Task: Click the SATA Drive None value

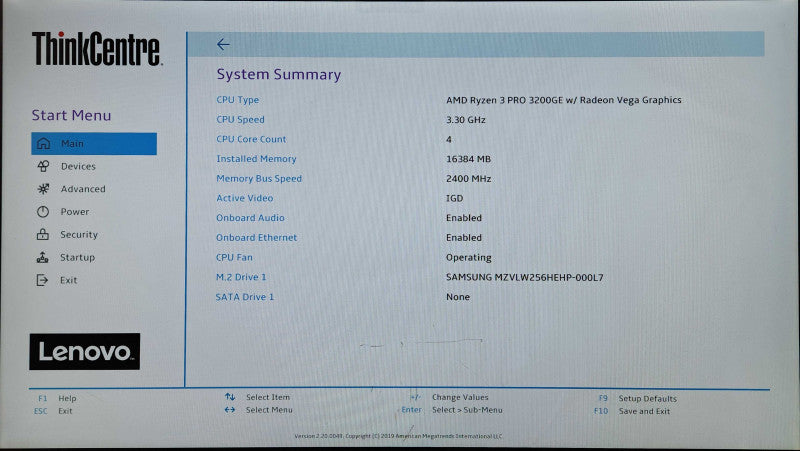Action: pos(458,297)
